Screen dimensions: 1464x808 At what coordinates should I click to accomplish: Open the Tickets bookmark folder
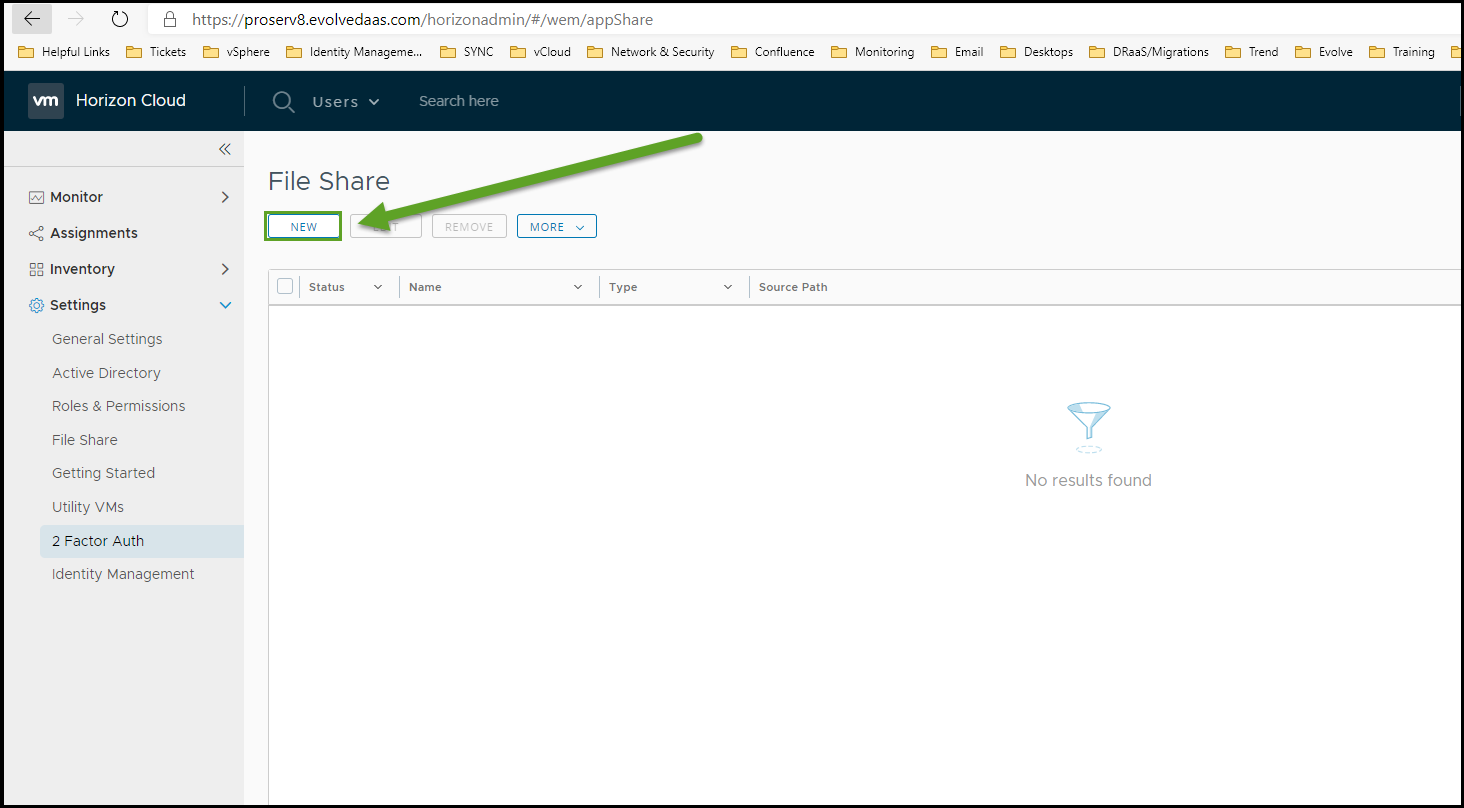point(157,52)
